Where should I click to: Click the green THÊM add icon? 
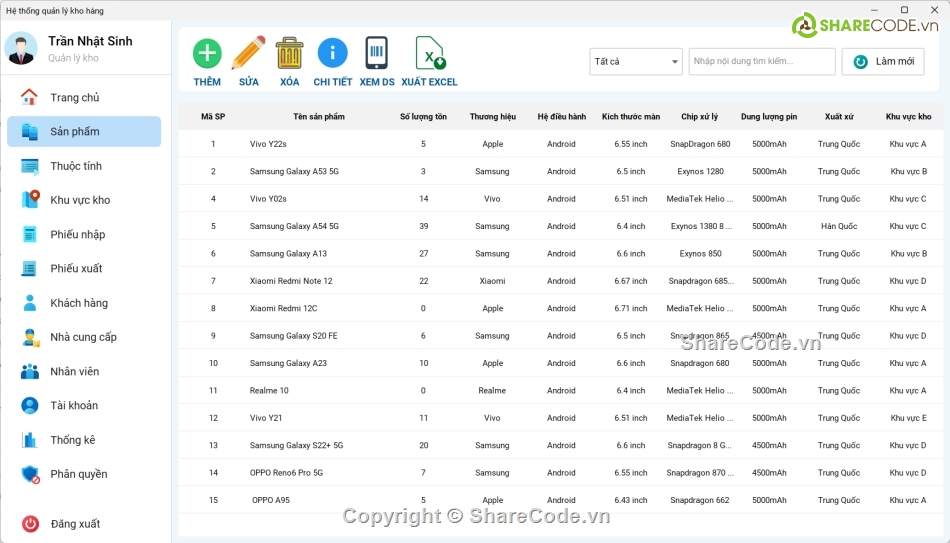207,54
